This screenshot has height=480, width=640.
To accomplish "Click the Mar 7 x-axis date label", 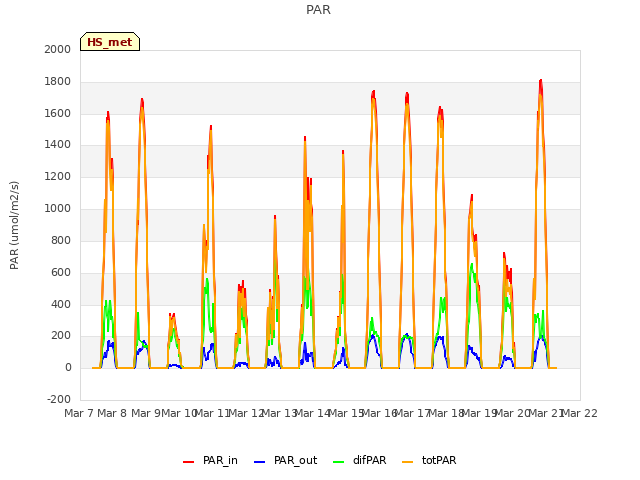I will pos(79,413).
